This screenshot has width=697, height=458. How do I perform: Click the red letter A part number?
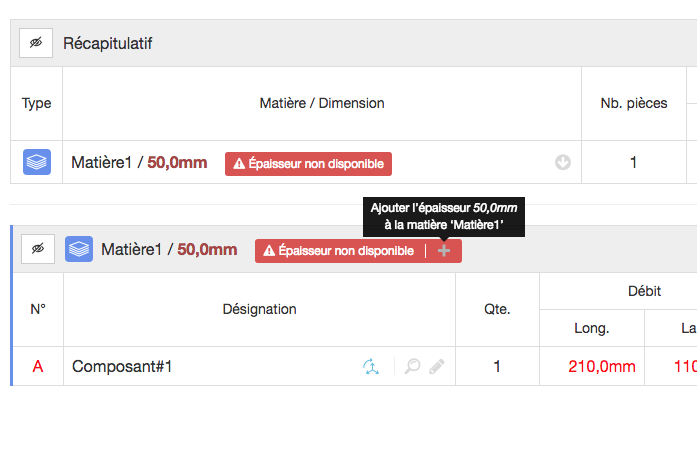tap(38, 366)
